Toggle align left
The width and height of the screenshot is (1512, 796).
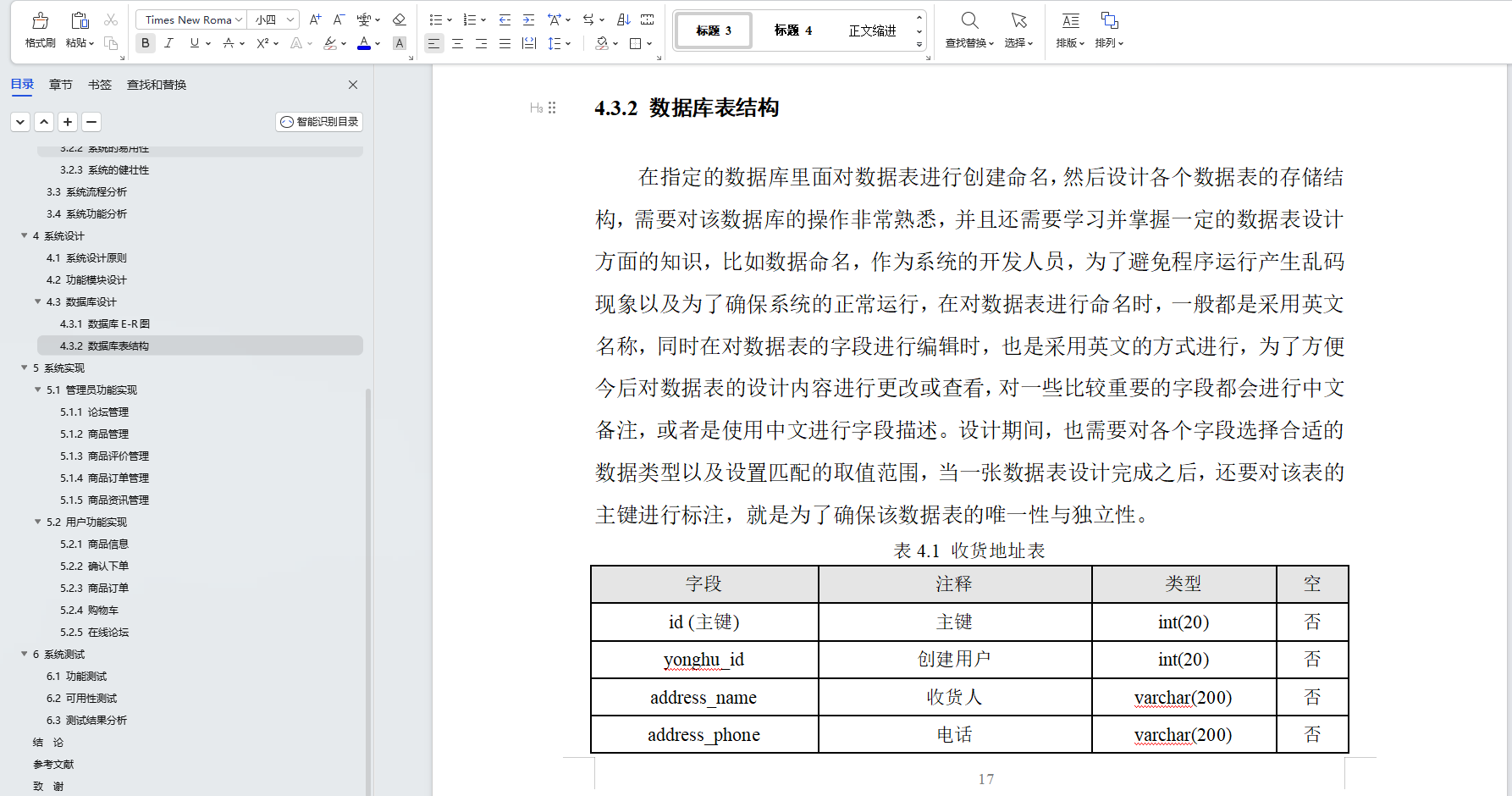point(433,43)
